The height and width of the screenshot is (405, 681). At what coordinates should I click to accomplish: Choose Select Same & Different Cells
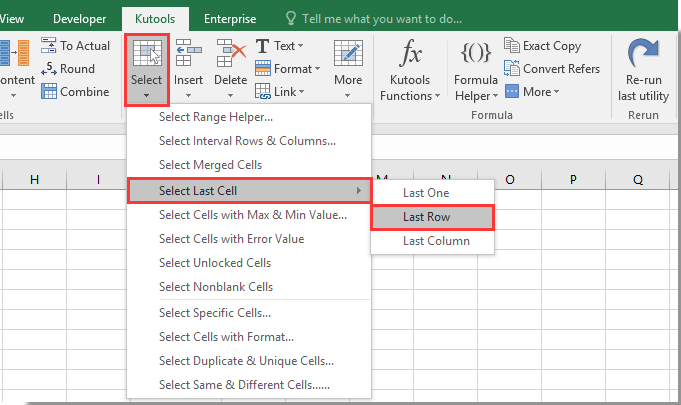tap(249, 385)
